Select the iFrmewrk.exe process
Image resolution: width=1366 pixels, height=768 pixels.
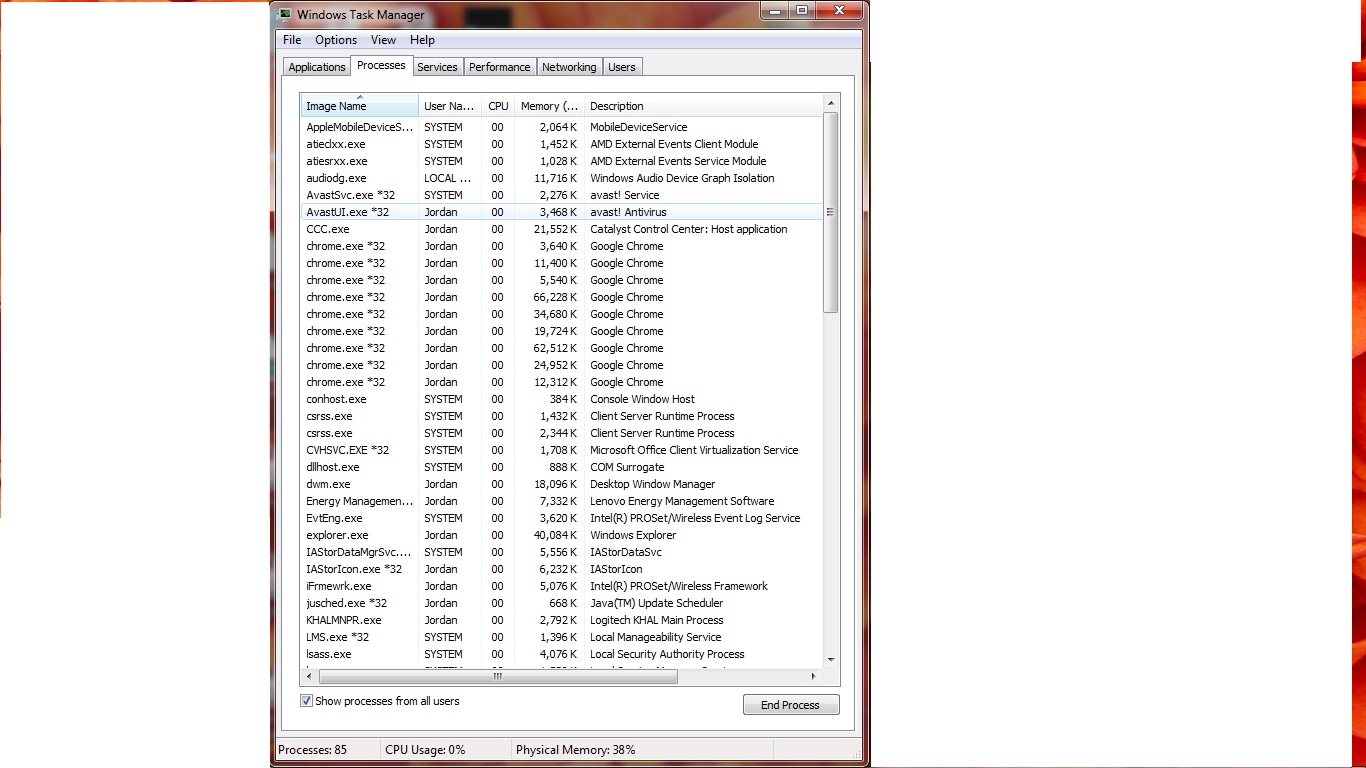[562, 586]
